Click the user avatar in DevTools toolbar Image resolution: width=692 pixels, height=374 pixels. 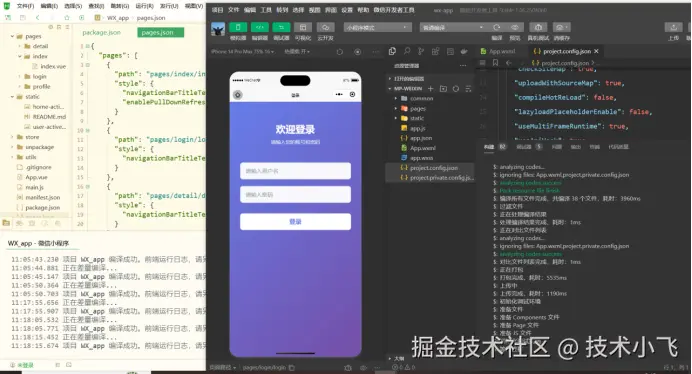pos(218,29)
